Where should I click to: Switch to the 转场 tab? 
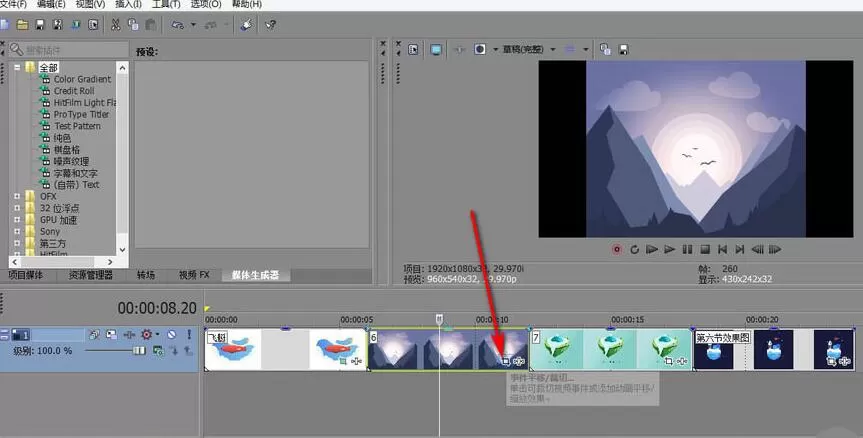(x=146, y=275)
